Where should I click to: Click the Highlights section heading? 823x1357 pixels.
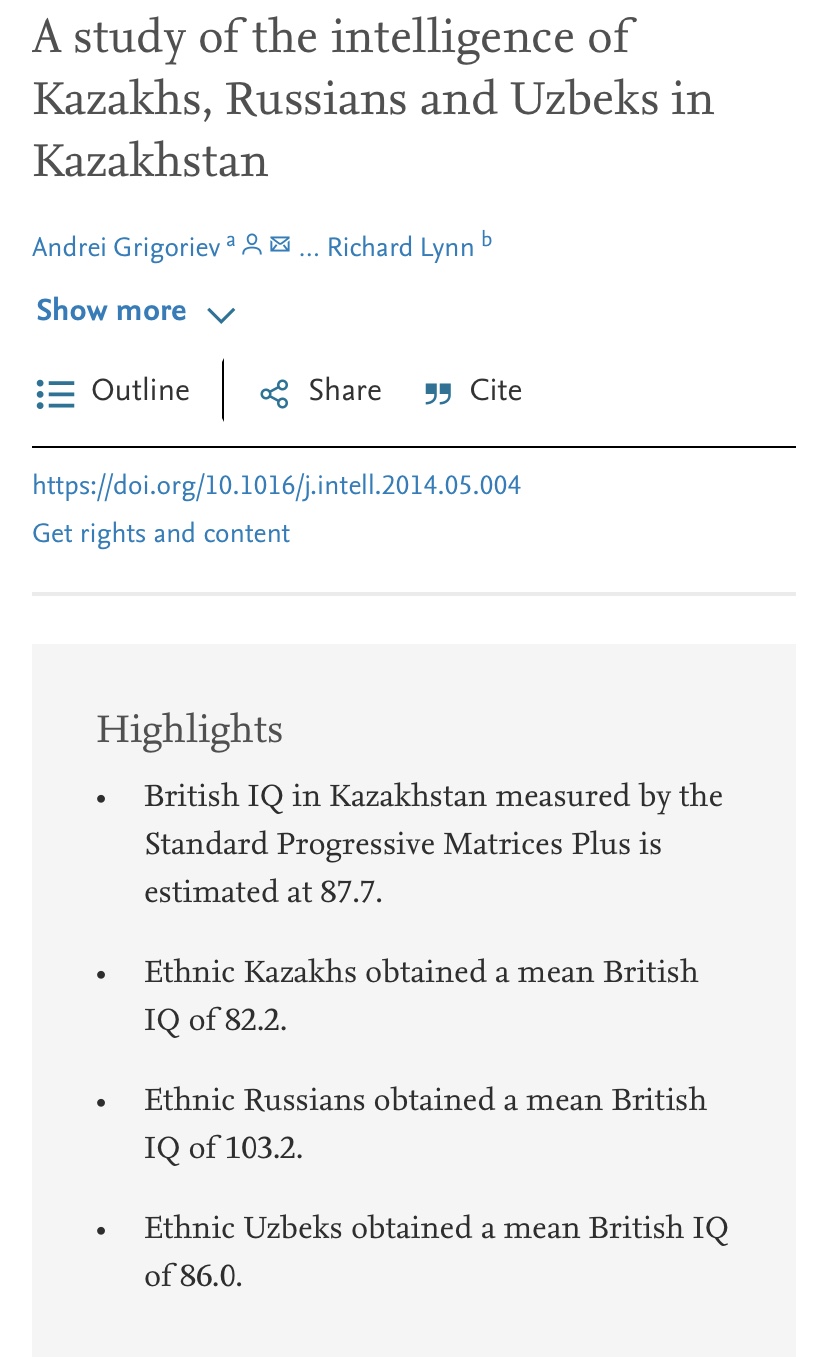(x=189, y=730)
